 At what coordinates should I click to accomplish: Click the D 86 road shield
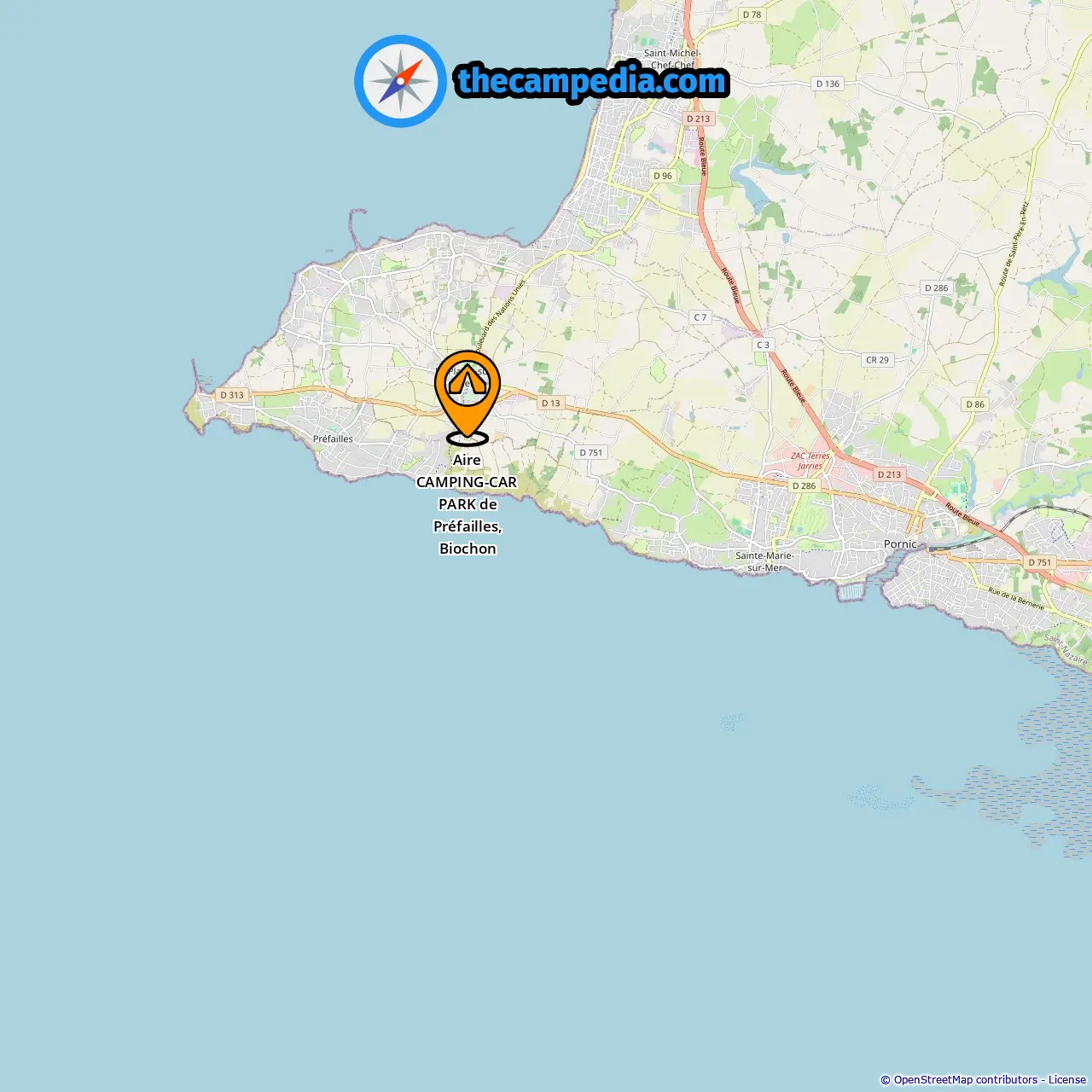[975, 404]
